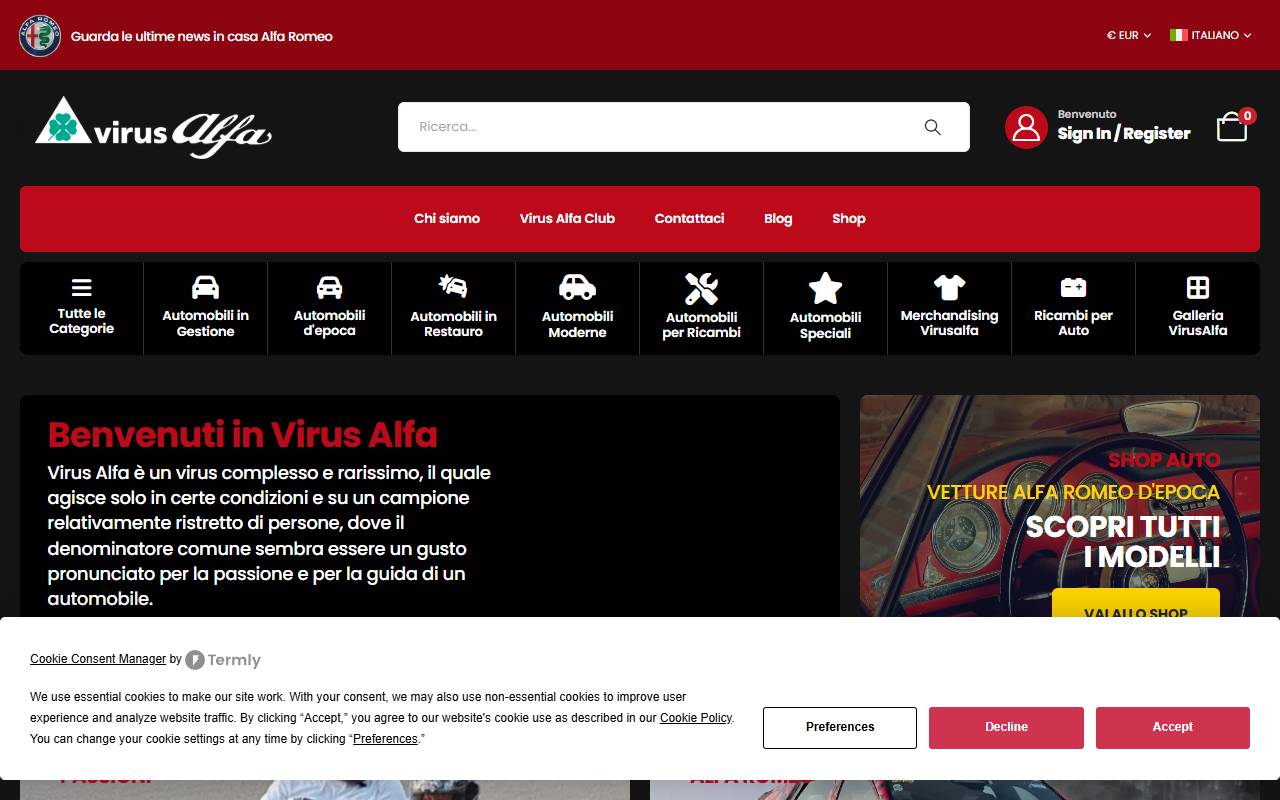Open the Cookie Policy link
This screenshot has width=1280, height=800.
[696, 718]
